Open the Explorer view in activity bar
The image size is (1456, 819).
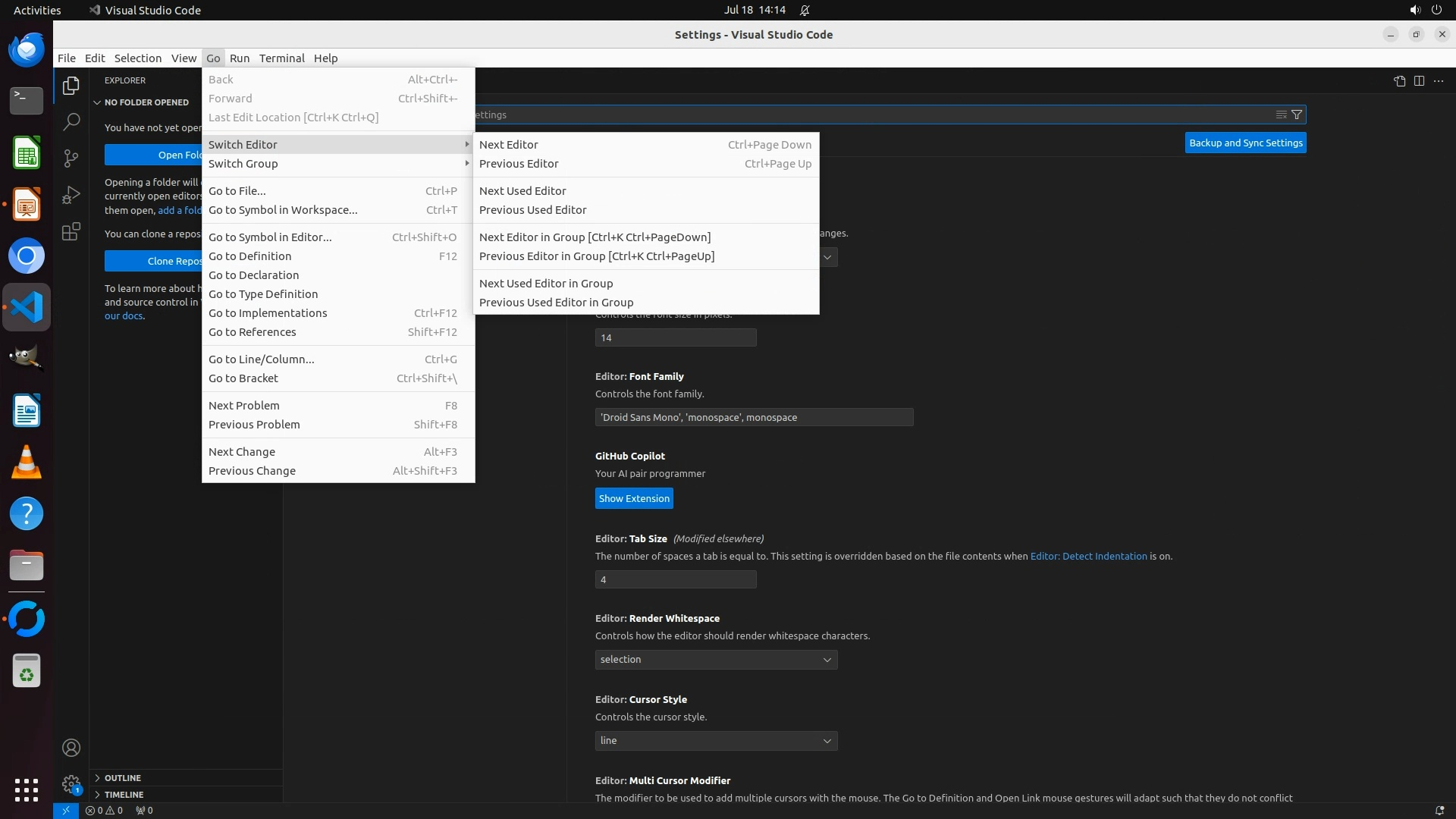71,86
